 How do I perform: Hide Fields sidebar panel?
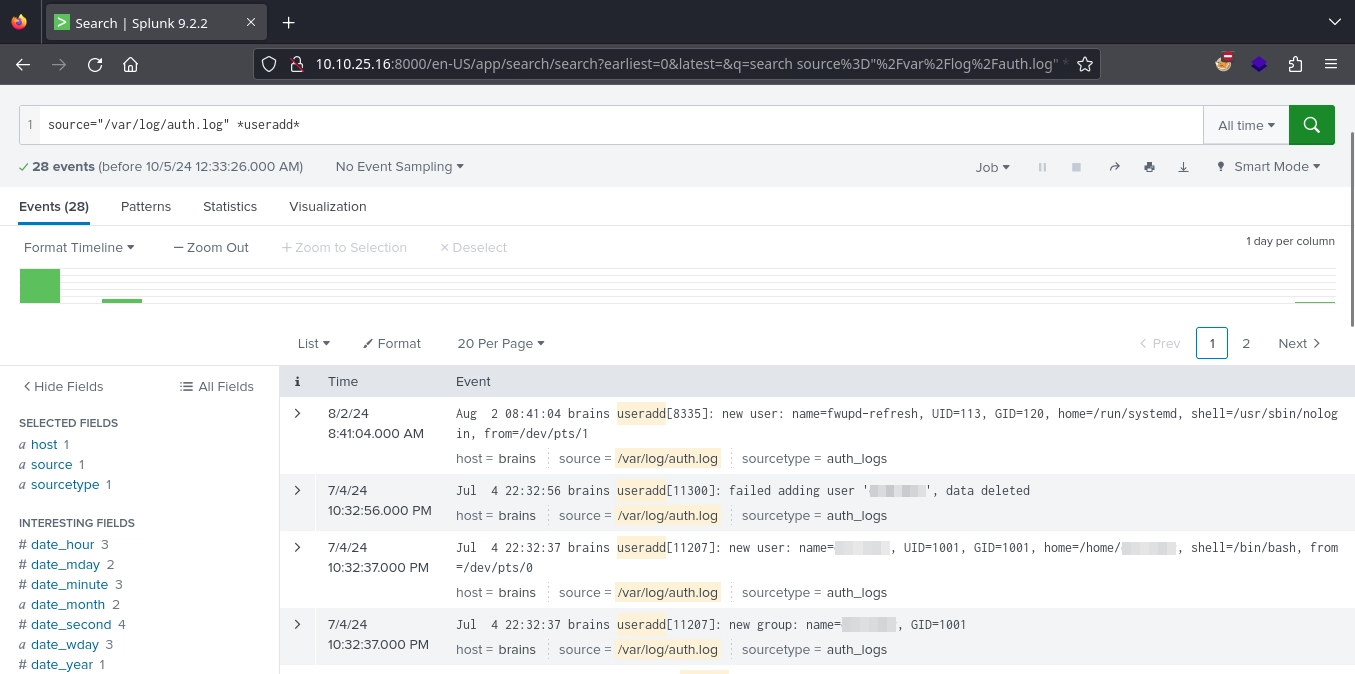(x=63, y=386)
